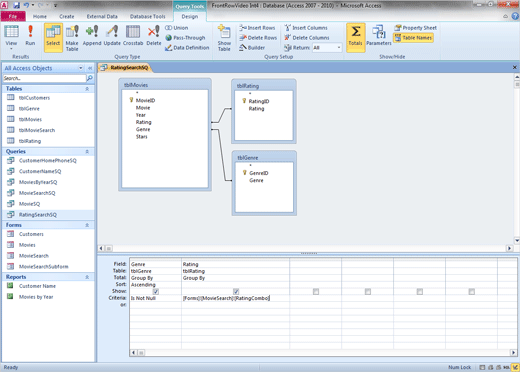Open the Property Sheet
This screenshot has width=520, height=372.
(x=415, y=28)
